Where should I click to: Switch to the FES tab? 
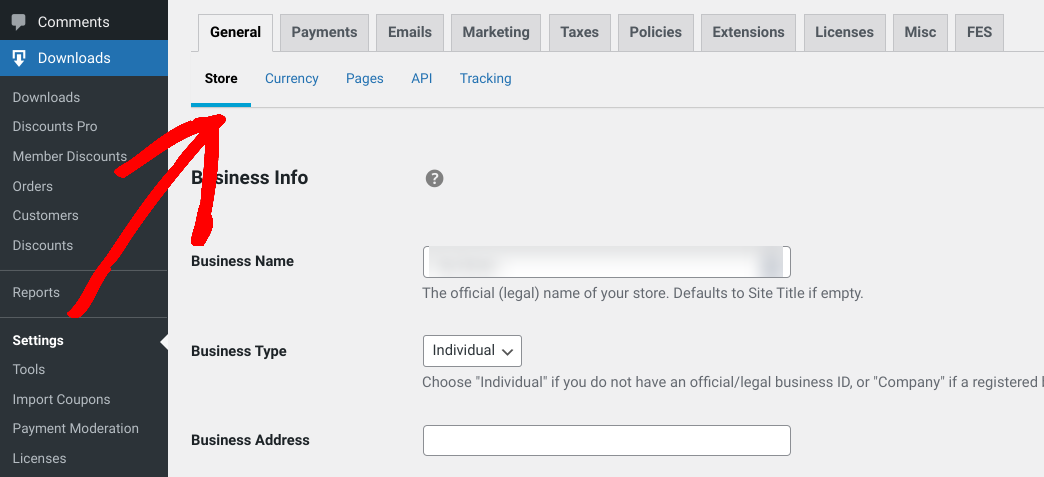pos(979,32)
